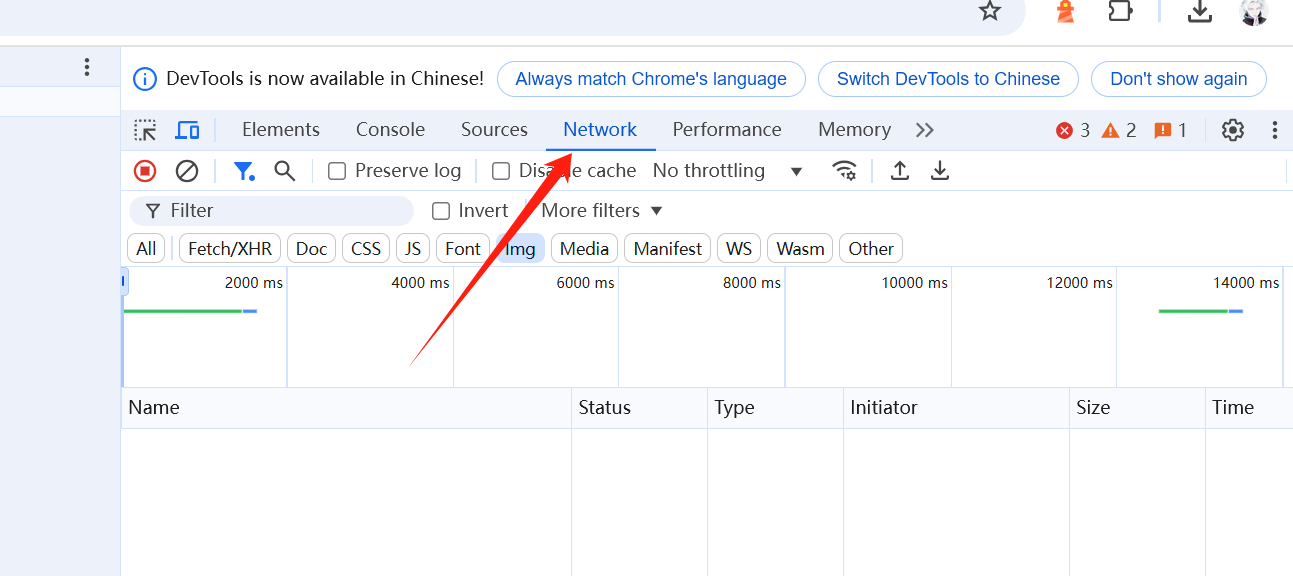Enable the Disable cache checkbox

point(501,171)
